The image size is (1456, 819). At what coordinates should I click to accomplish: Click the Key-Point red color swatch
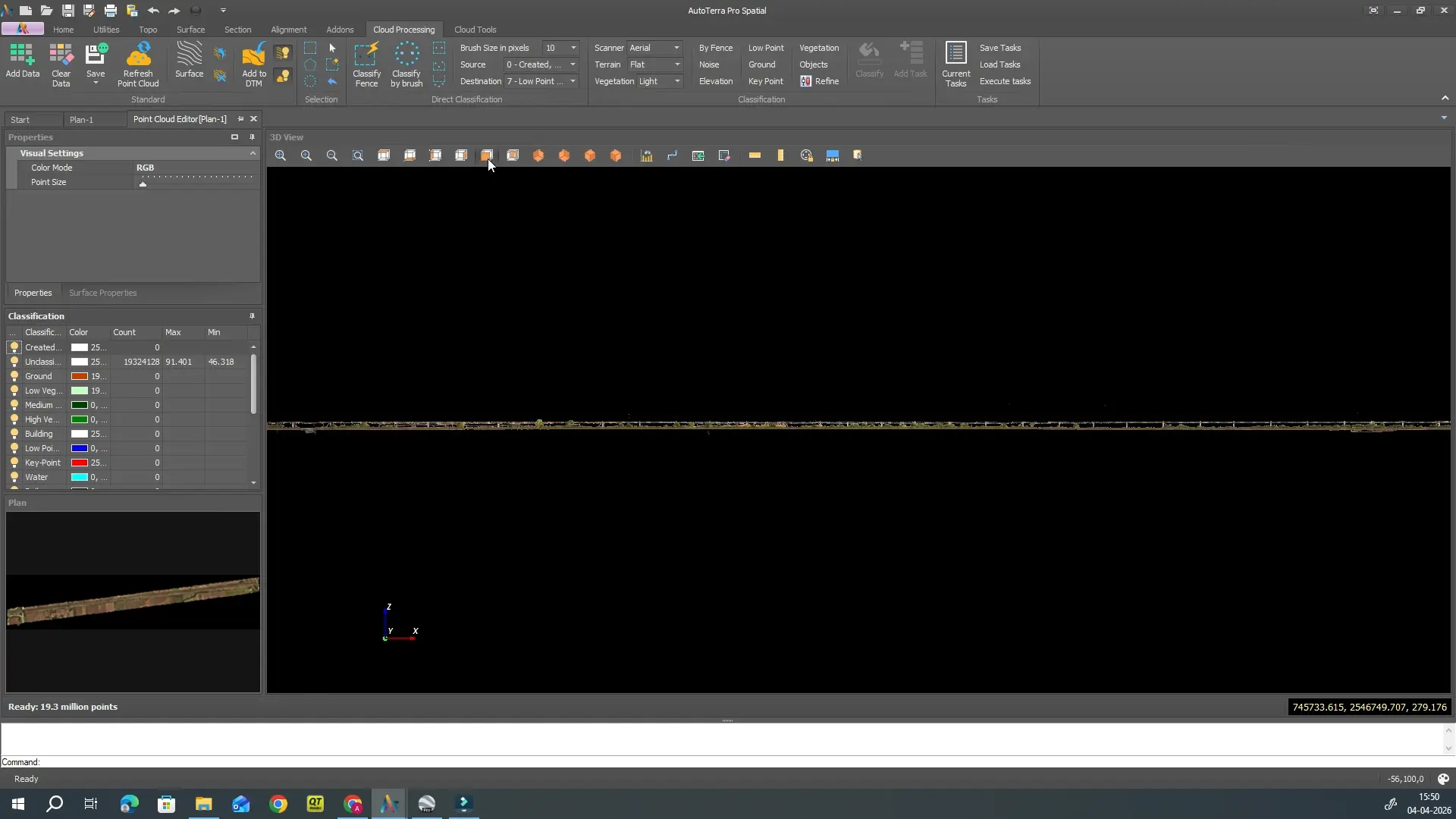point(80,463)
